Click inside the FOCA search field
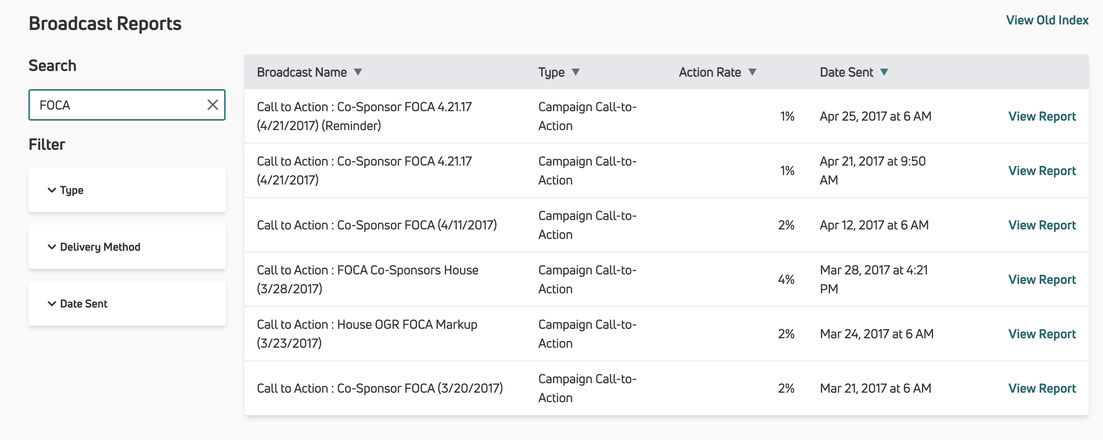The image size is (1103, 440). coord(115,105)
